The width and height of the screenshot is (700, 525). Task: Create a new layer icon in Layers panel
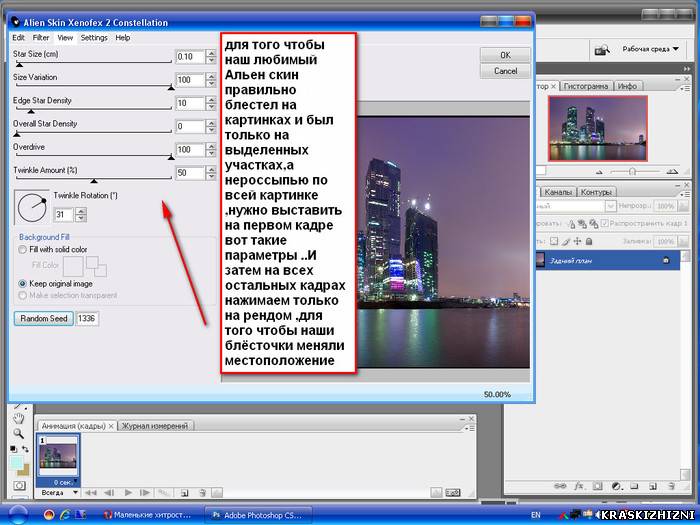coord(652,486)
